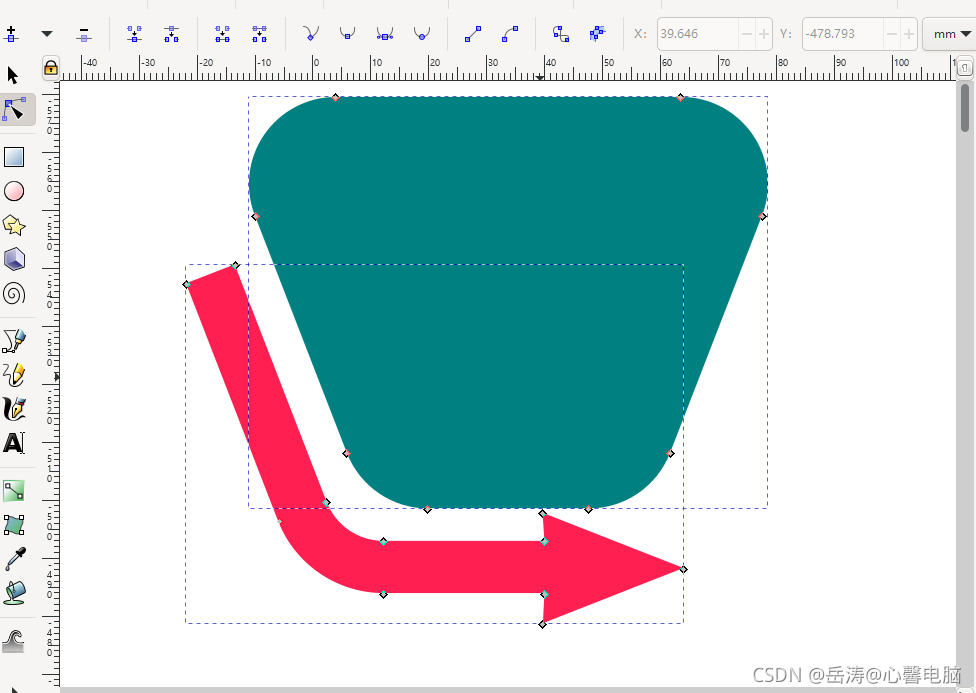Select the Ellipse tool
Screen dimensions: 976x693
[14, 191]
